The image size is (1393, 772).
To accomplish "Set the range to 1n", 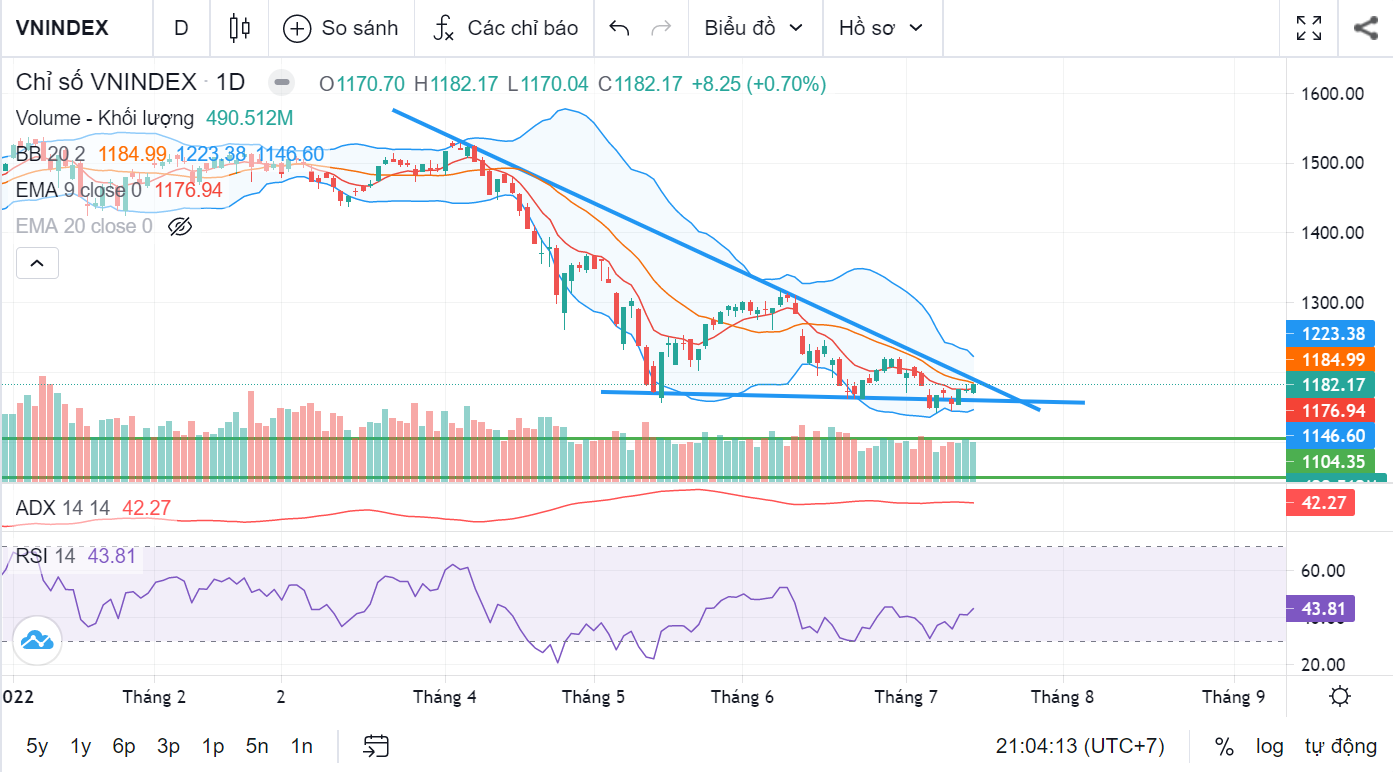I will (x=301, y=746).
